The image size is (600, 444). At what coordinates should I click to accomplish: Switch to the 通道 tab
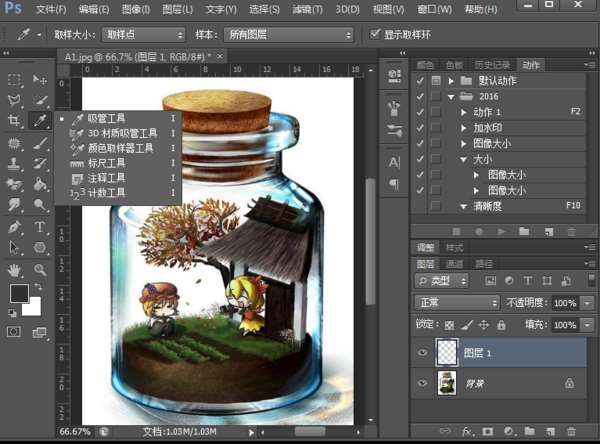(x=454, y=264)
